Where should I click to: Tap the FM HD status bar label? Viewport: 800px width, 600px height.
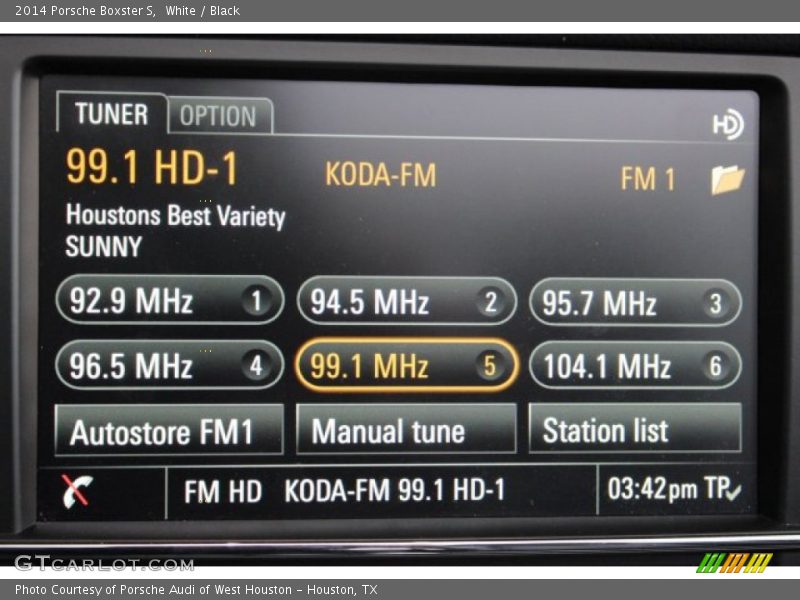click(x=223, y=492)
